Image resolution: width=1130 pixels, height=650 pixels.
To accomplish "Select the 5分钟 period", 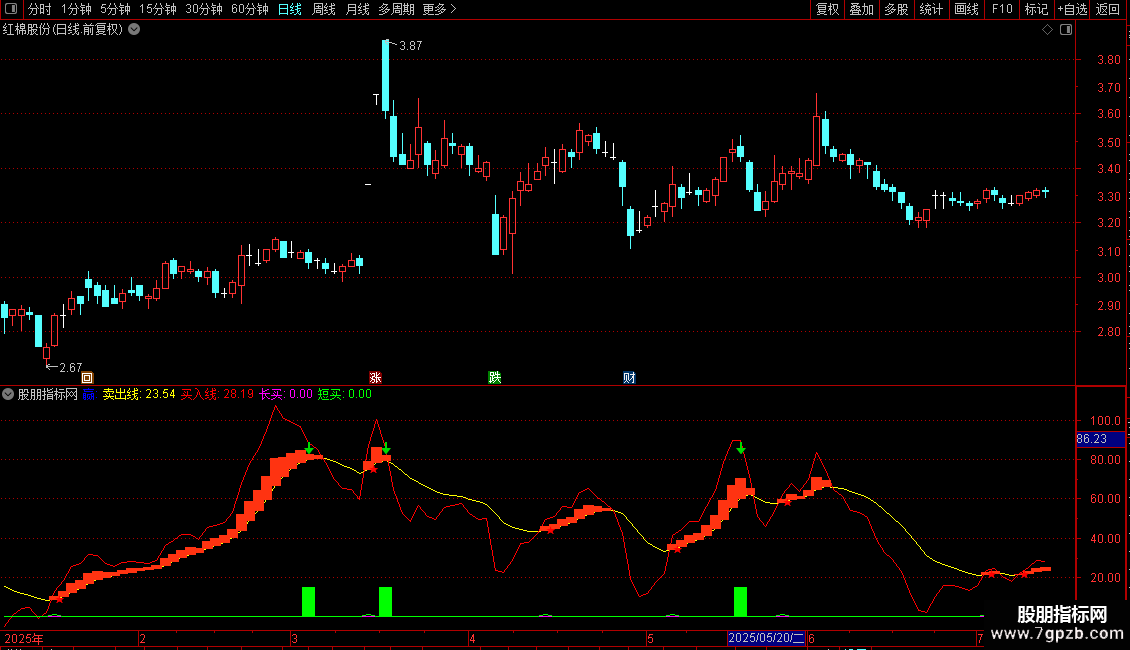I will [115, 9].
